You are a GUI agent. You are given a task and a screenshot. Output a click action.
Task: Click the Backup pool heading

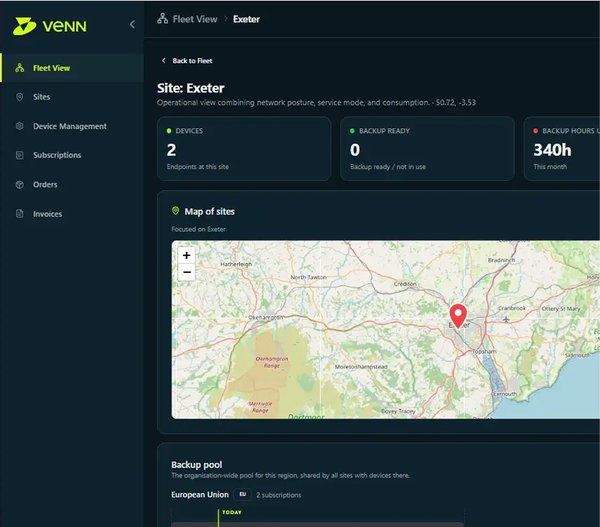pos(197,465)
